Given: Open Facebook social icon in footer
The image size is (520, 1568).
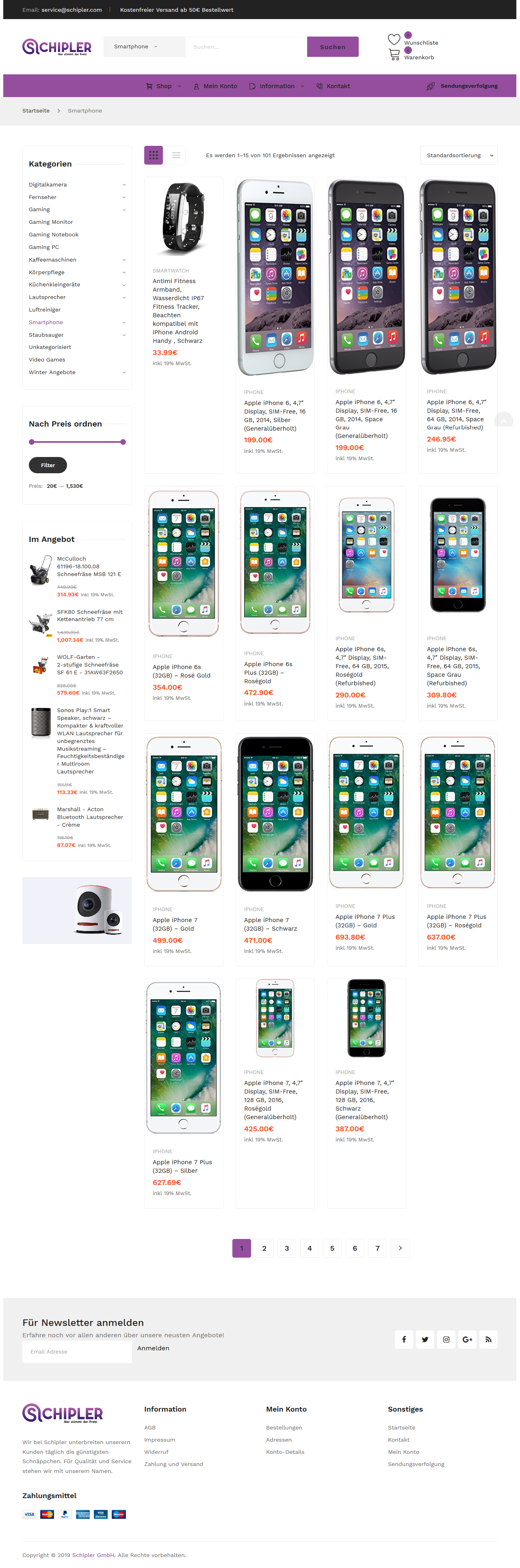Looking at the screenshot, I should tap(404, 1339).
